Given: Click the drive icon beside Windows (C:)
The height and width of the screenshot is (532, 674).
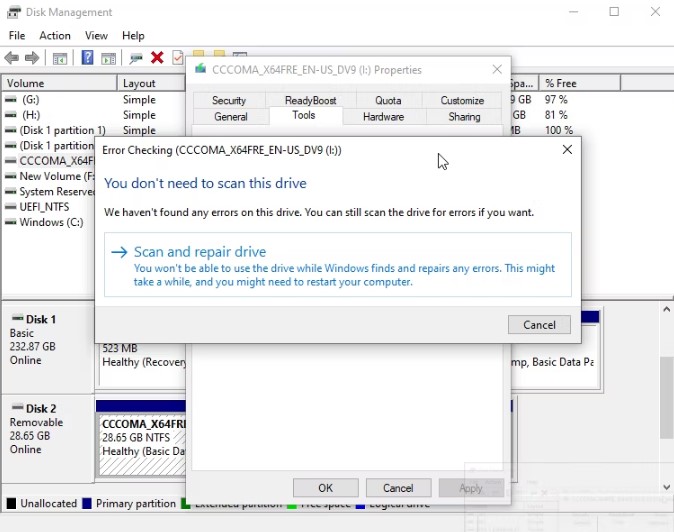Looking at the screenshot, I should pyautogui.click(x=10, y=222).
